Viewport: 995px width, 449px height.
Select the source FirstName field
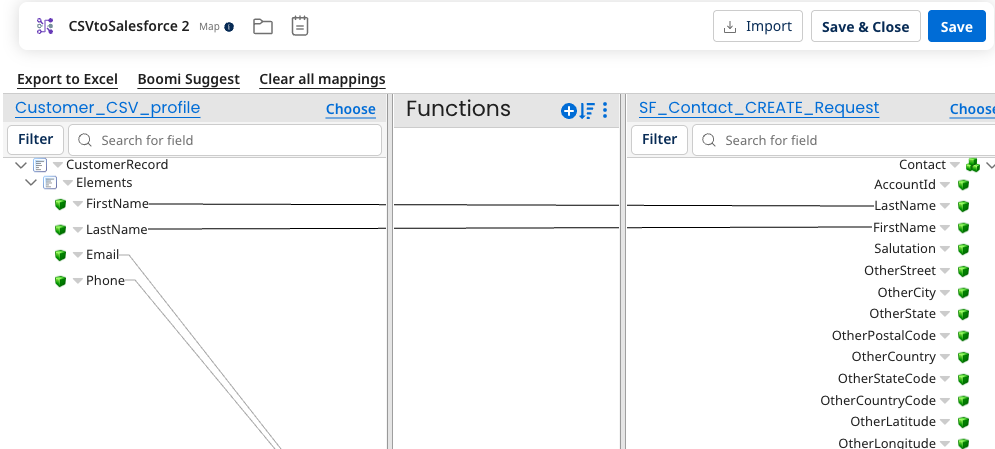pyautogui.click(x=117, y=204)
